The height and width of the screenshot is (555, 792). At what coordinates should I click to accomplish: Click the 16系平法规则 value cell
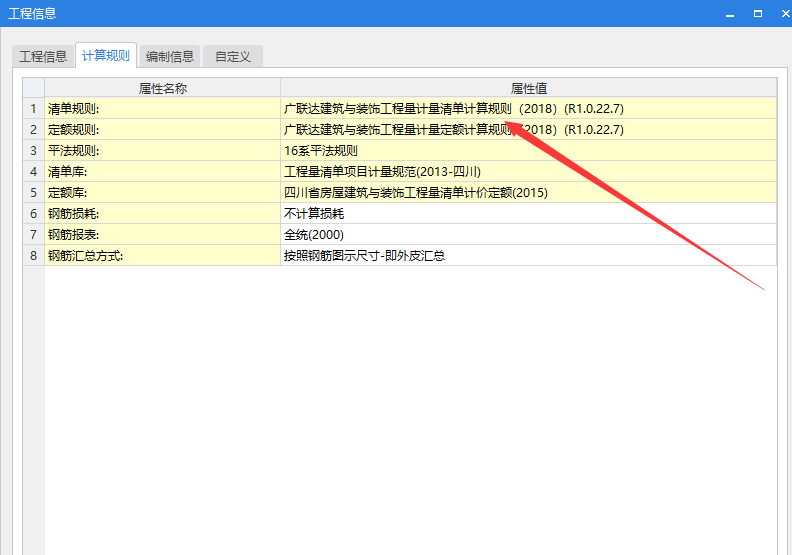click(x=528, y=150)
